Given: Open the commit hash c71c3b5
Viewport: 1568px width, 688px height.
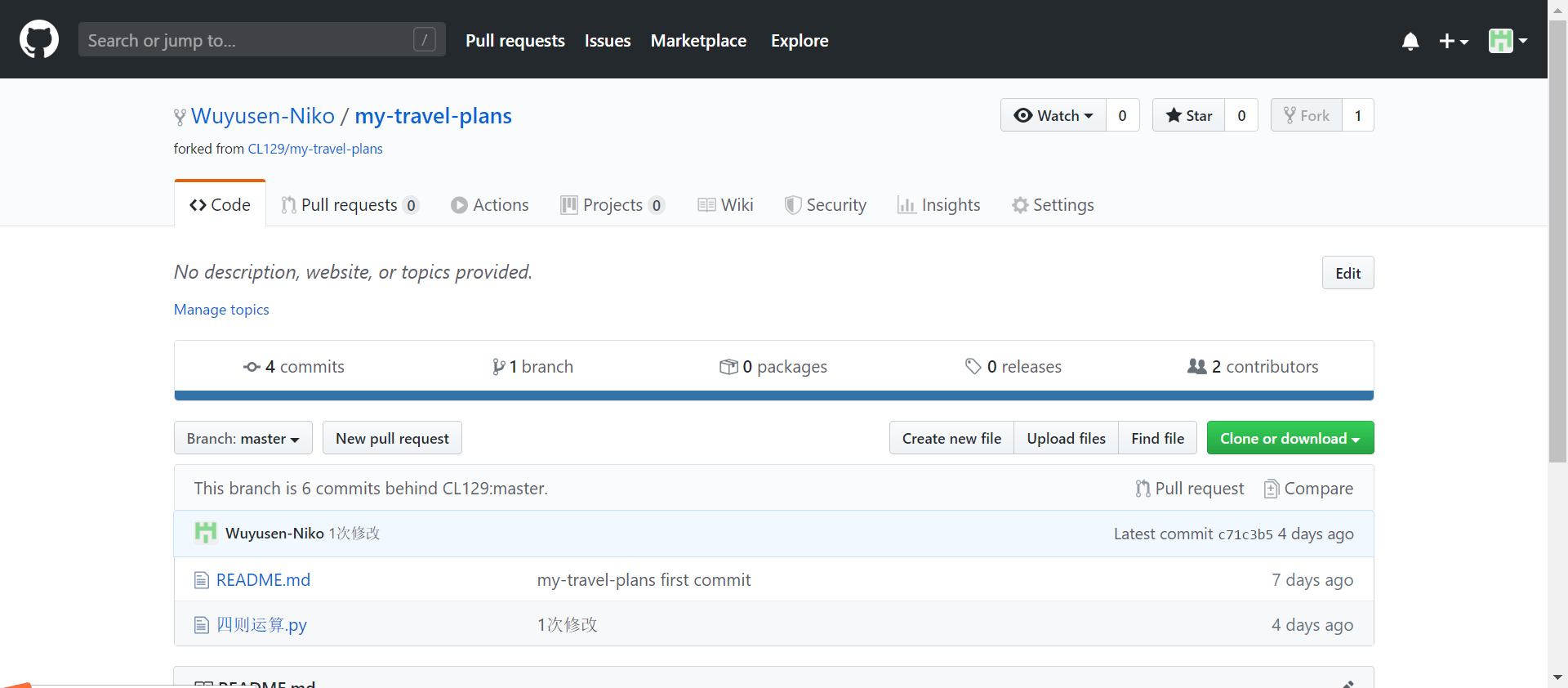Looking at the screenshot, I should point(1245,534).
